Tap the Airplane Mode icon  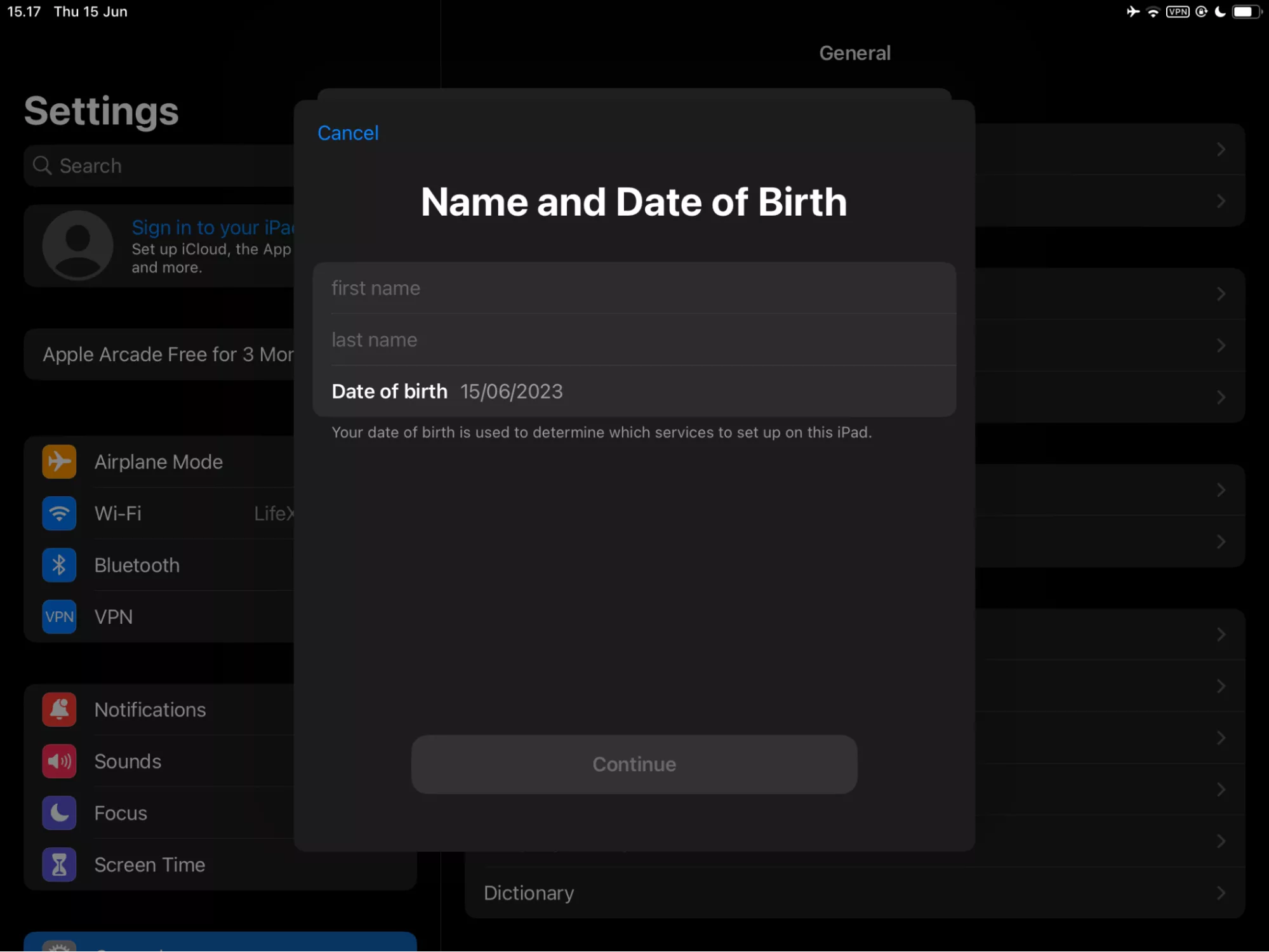click(60, 461)
